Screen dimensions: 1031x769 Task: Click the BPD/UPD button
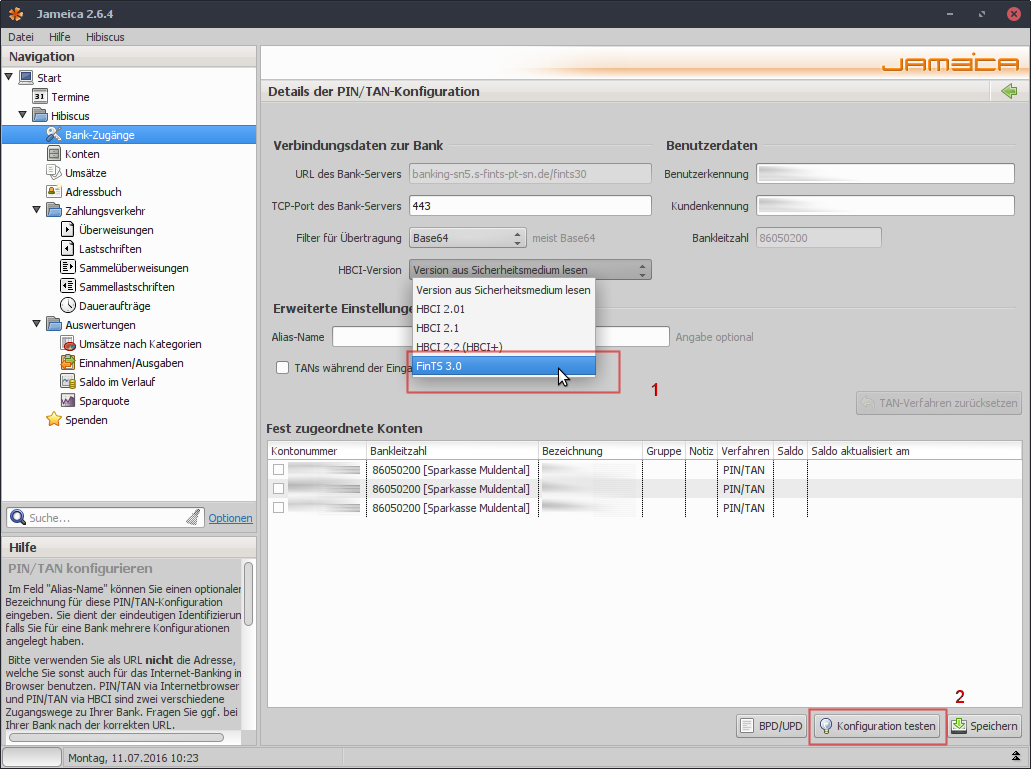pos(771,726)
